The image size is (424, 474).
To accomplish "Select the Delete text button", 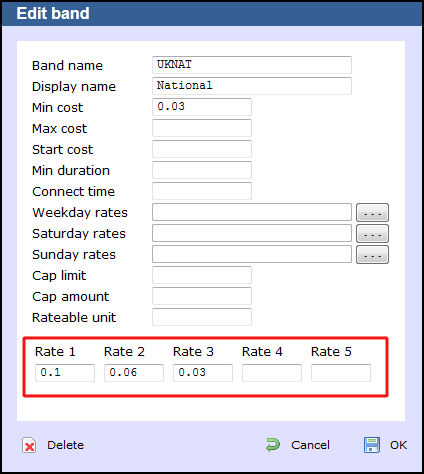I will click(66, 445).
